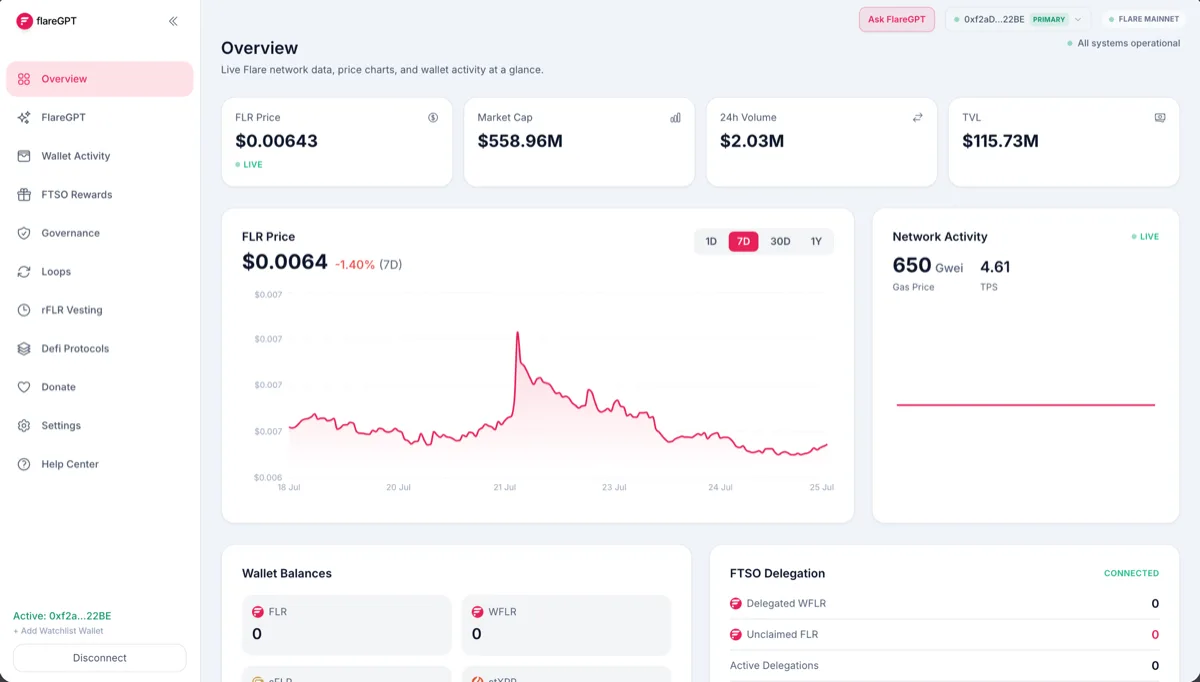Click the 4.61 TPS value
The height and width of the screenshot is (682, 1200).
coord(995,267)
